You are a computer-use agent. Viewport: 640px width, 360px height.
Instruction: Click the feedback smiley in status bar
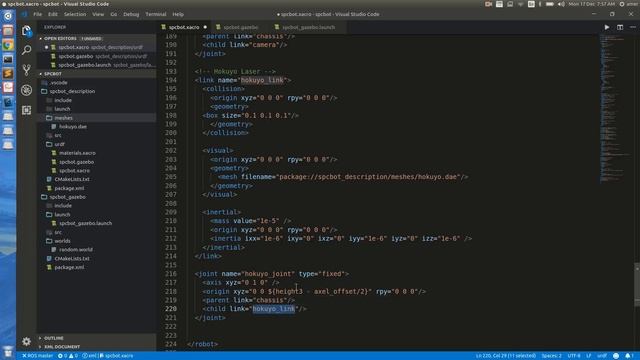(616, 356)
